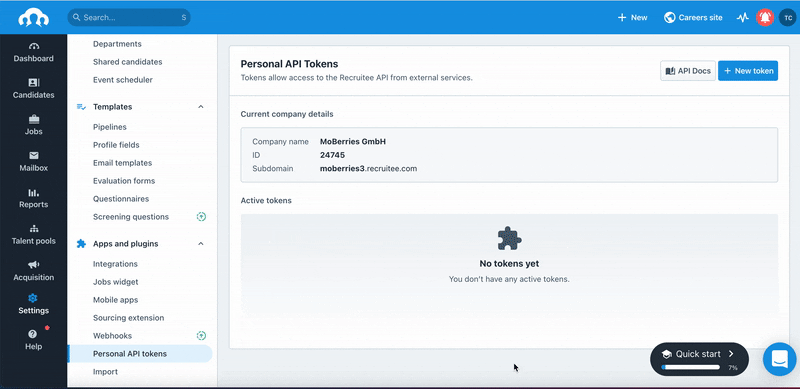Click the upgrade icon next to Webhooks
Image resolution: width=800 pixels, height=389 pixels.
(202, 335)
